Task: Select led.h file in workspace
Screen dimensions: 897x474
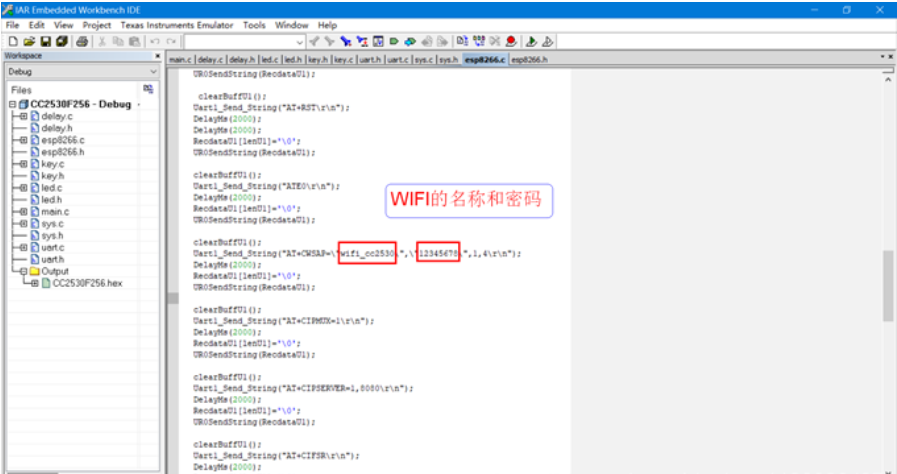Action: click(51, 200)
